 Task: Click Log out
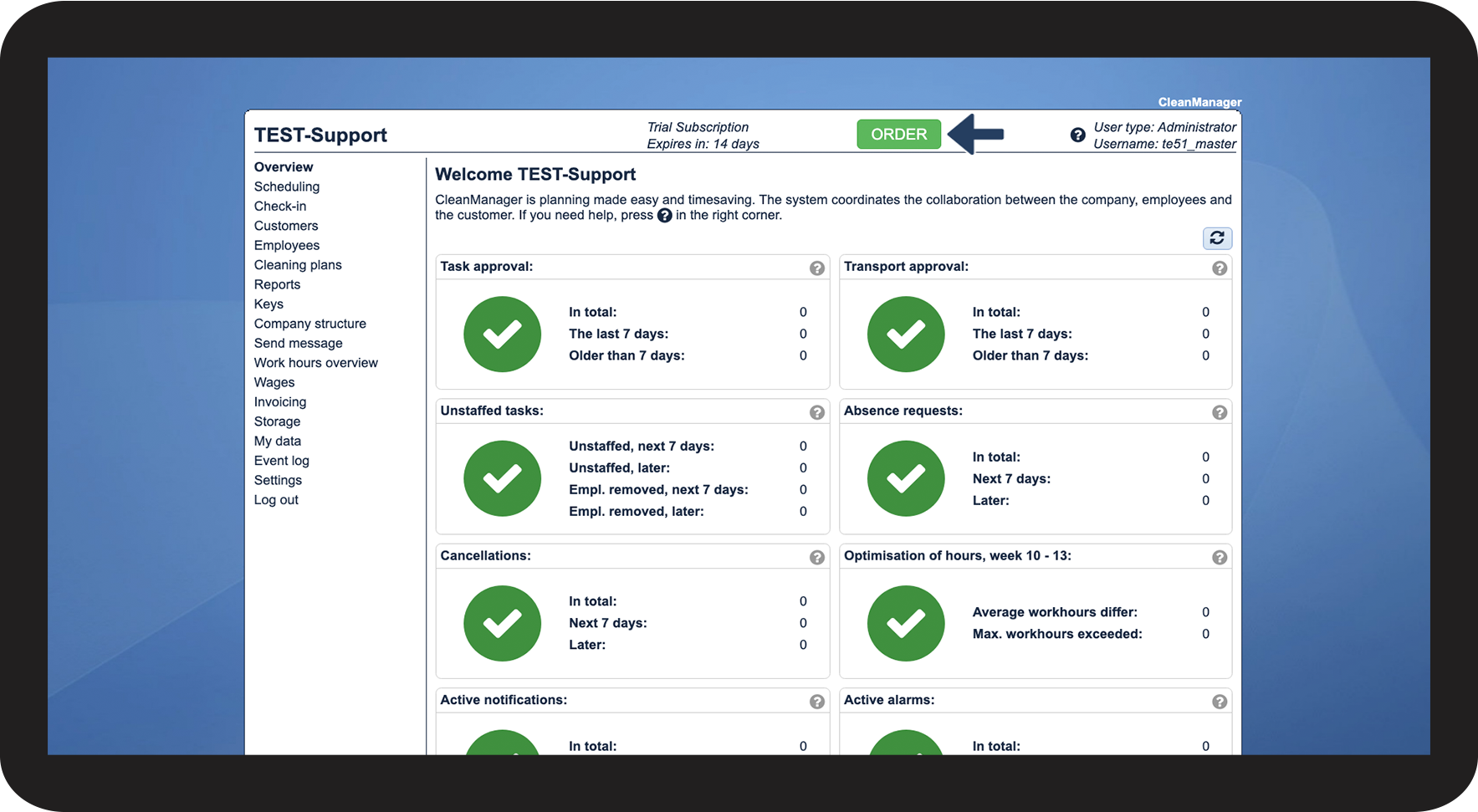click(276, 500)
